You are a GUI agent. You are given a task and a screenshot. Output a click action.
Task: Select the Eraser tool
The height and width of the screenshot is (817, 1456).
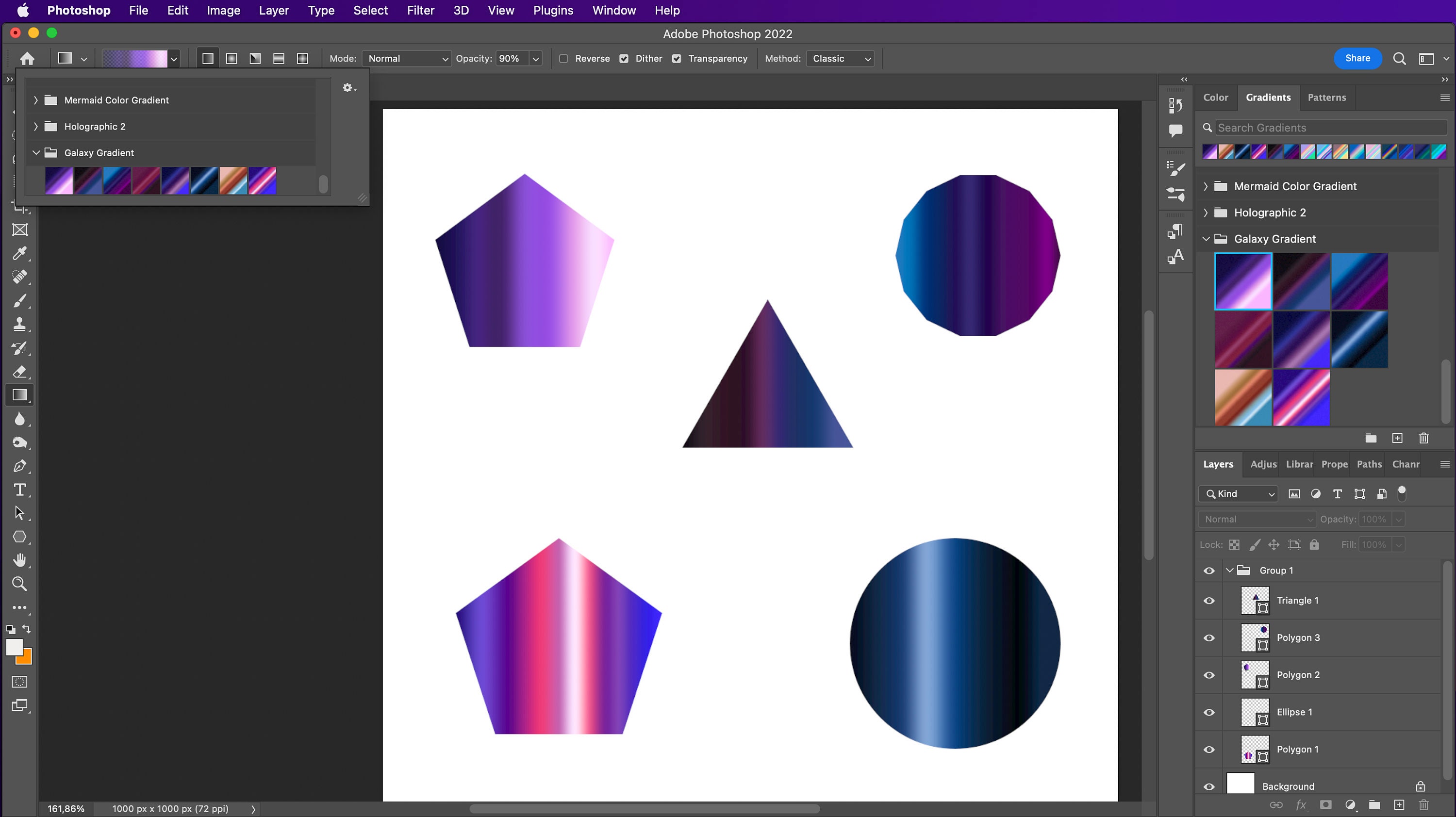20,371
